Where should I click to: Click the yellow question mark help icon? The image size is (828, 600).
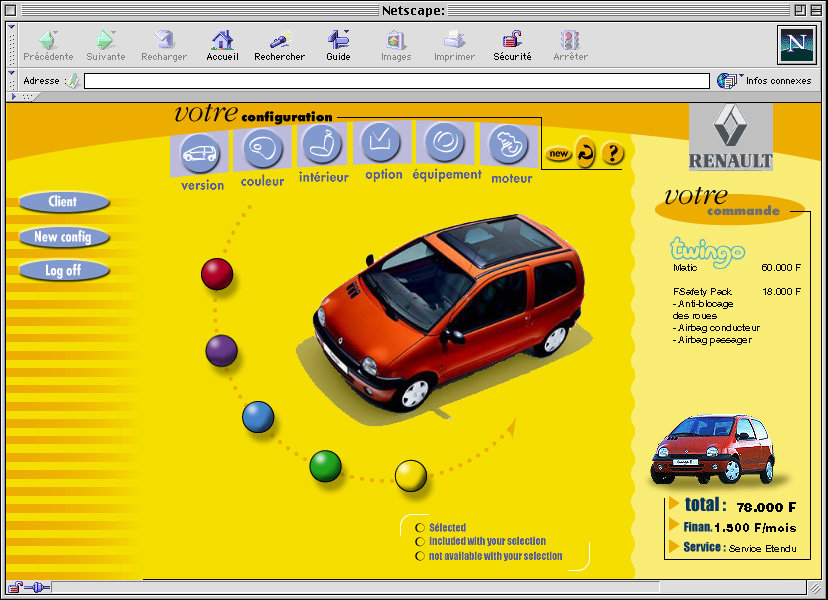click(x=613, y=154)
